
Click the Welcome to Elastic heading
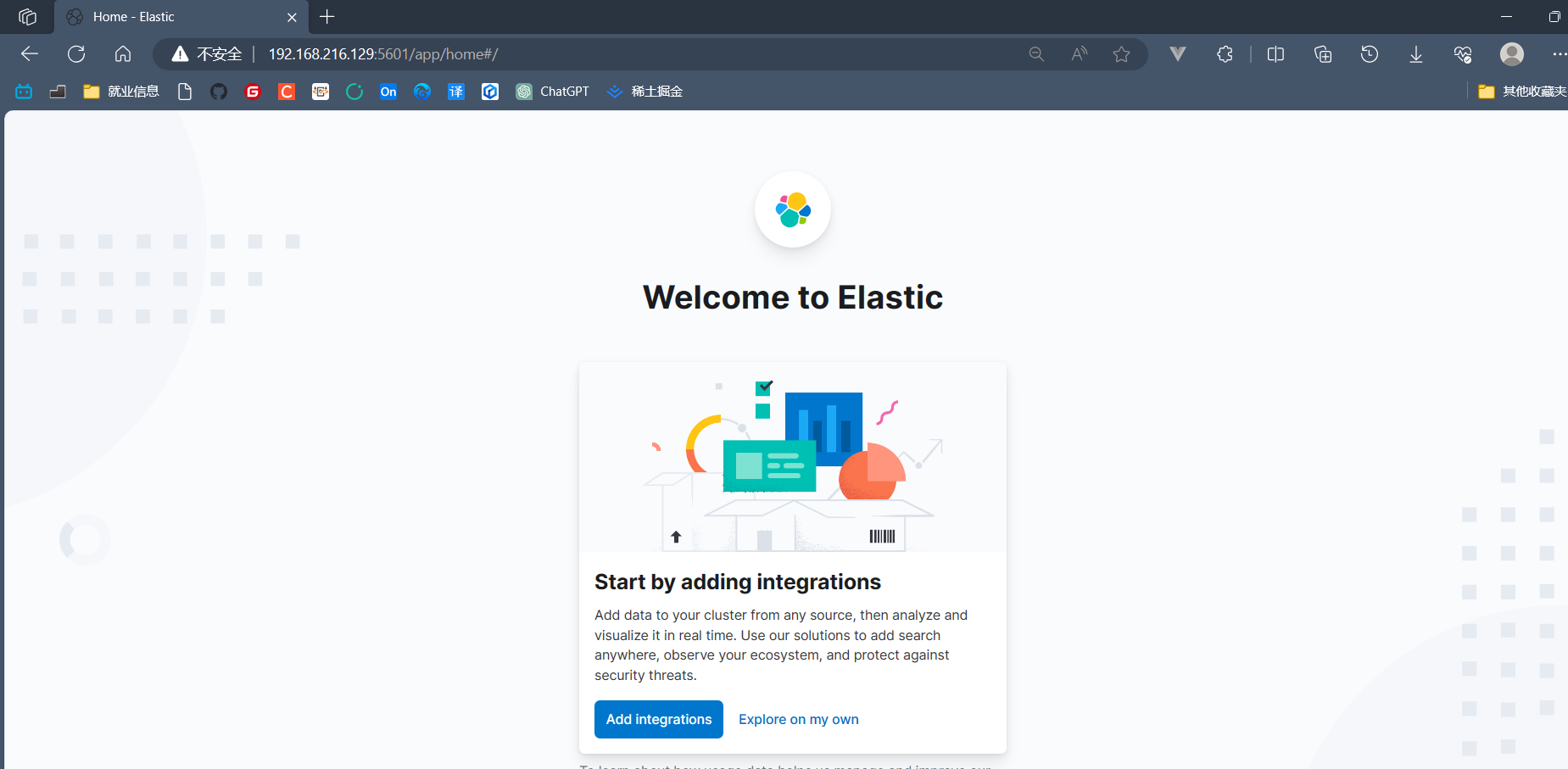point(793,298)
